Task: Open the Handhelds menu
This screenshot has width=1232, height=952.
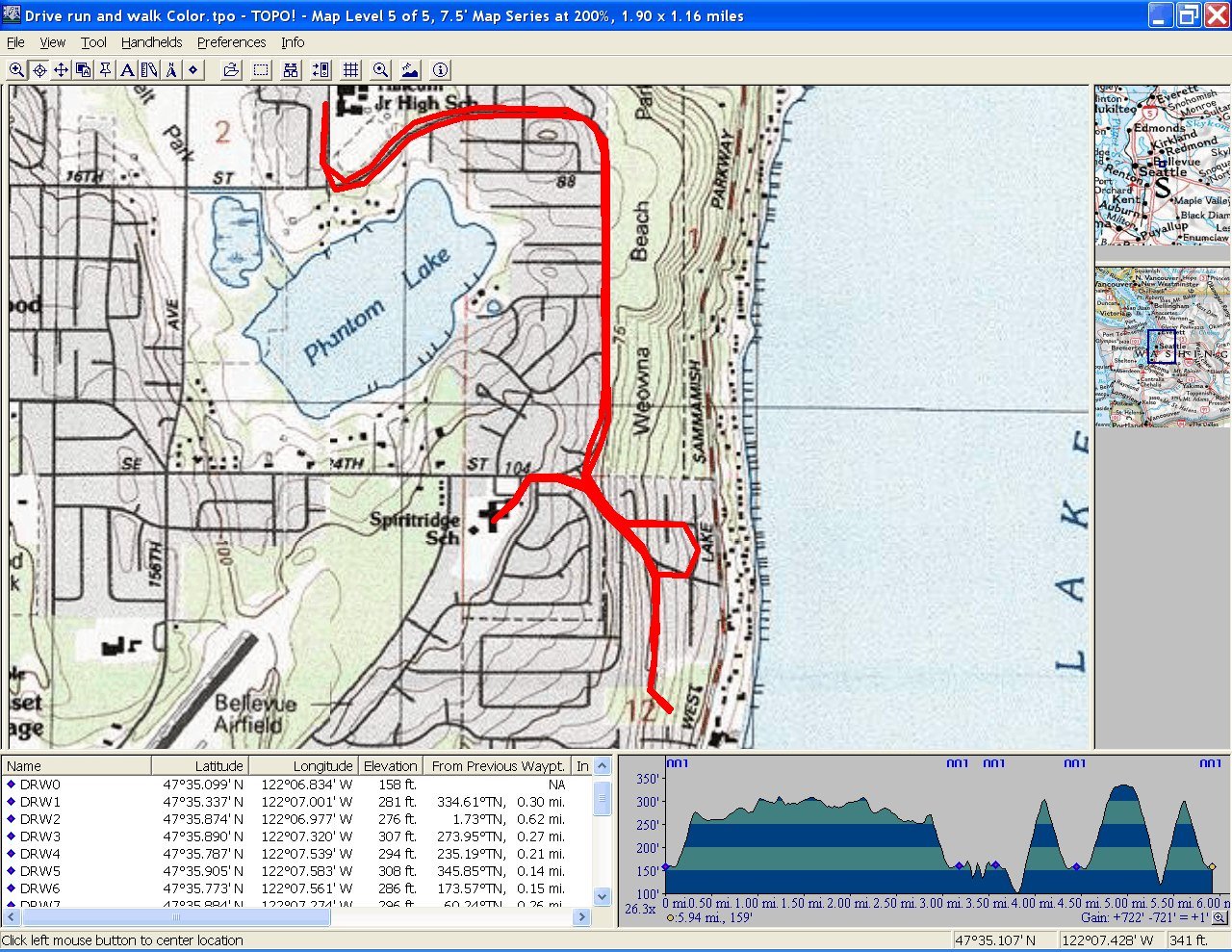Action: pyautogui.click(x=151, y=42)
